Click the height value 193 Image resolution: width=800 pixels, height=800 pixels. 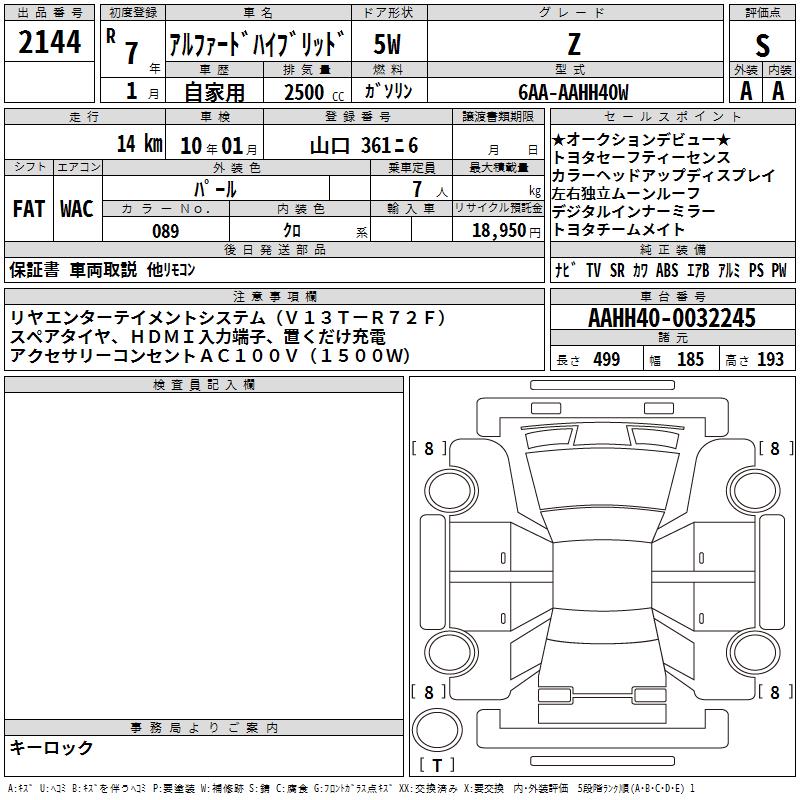[770, 359]
